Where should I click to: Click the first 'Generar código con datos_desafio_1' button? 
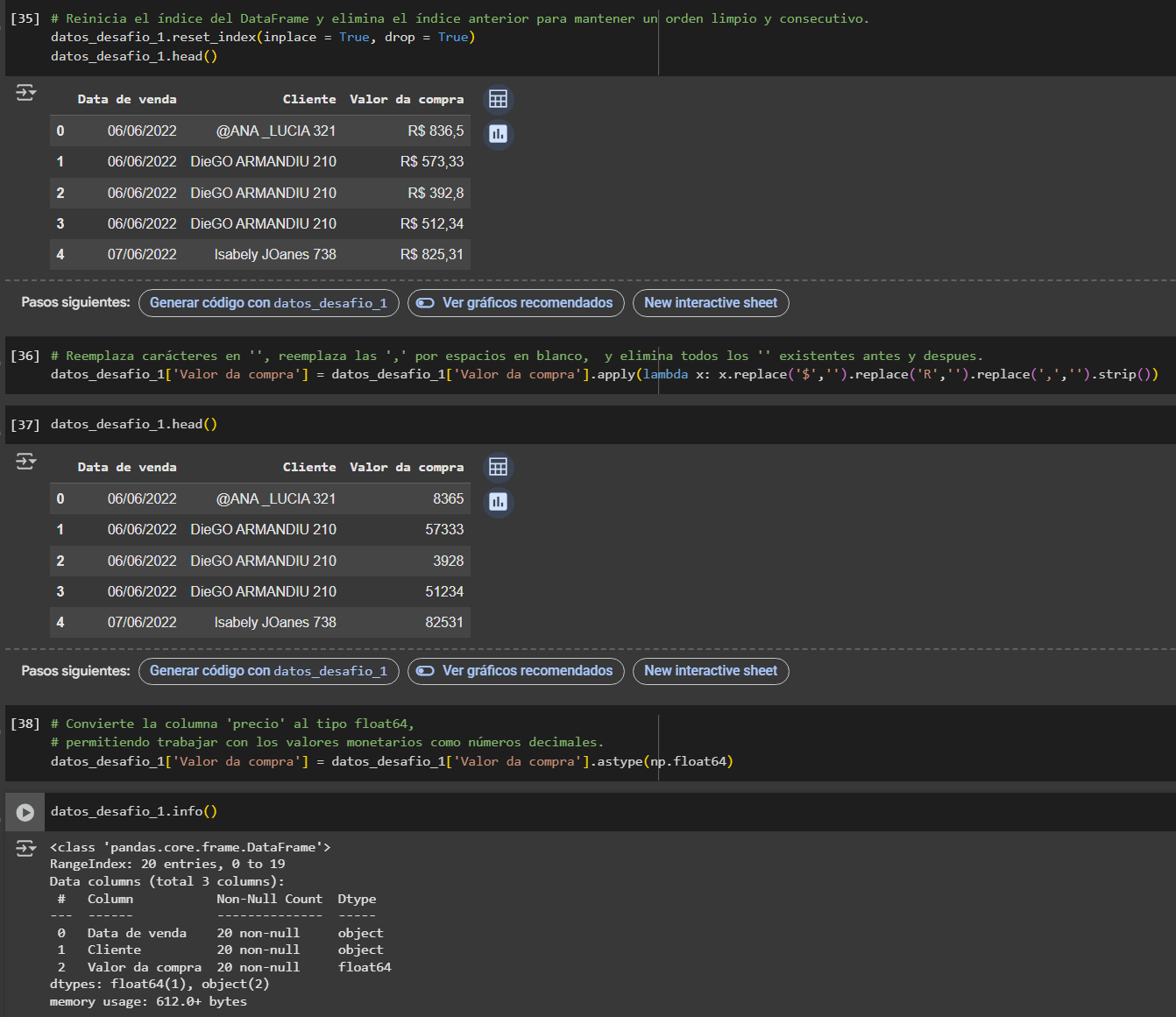tap(269, 303)
